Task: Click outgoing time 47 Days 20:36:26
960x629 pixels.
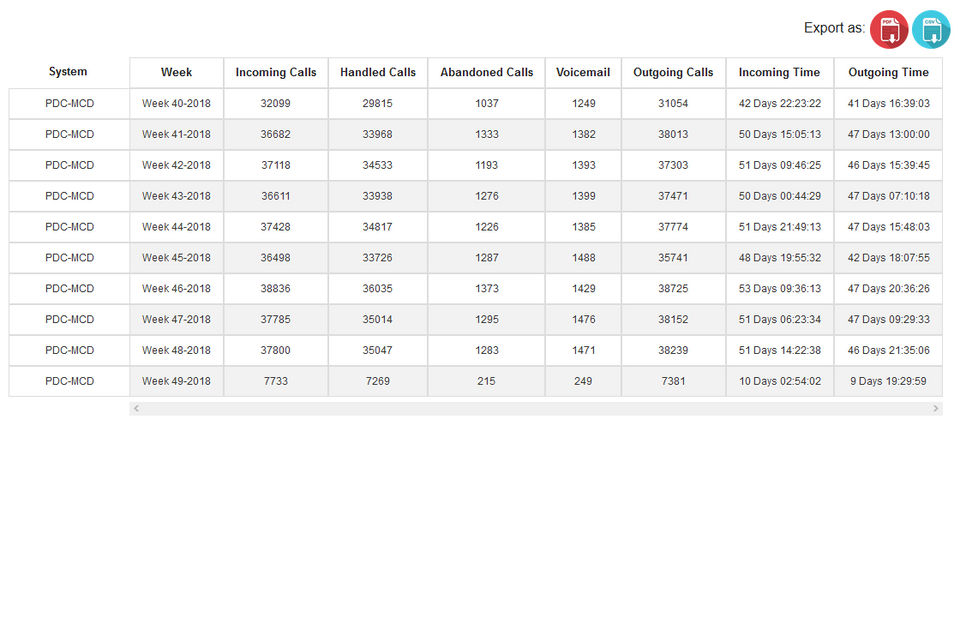Action: pyautogui.click(x=888, y=288)
